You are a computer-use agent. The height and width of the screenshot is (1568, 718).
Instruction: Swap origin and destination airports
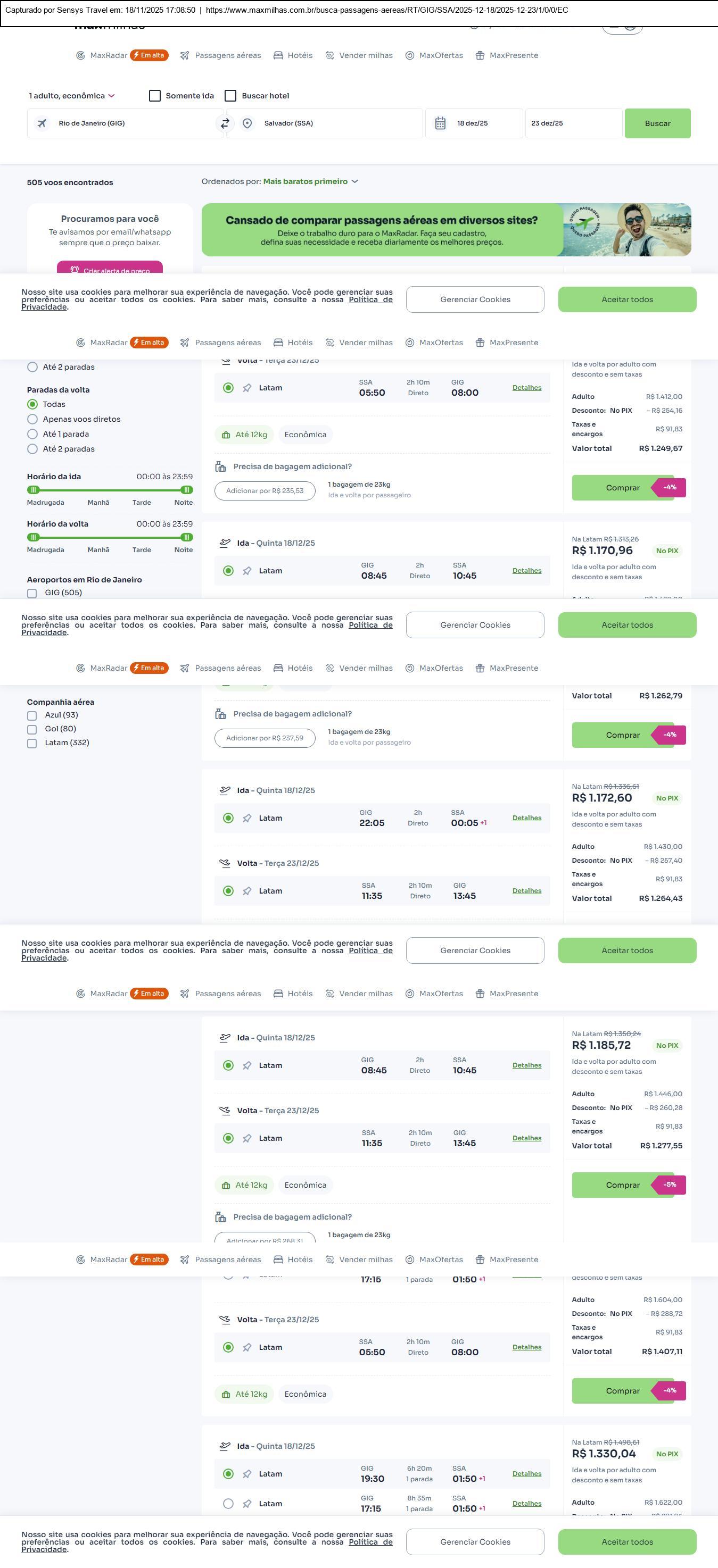pyautogui.click(x=225, y=123)
